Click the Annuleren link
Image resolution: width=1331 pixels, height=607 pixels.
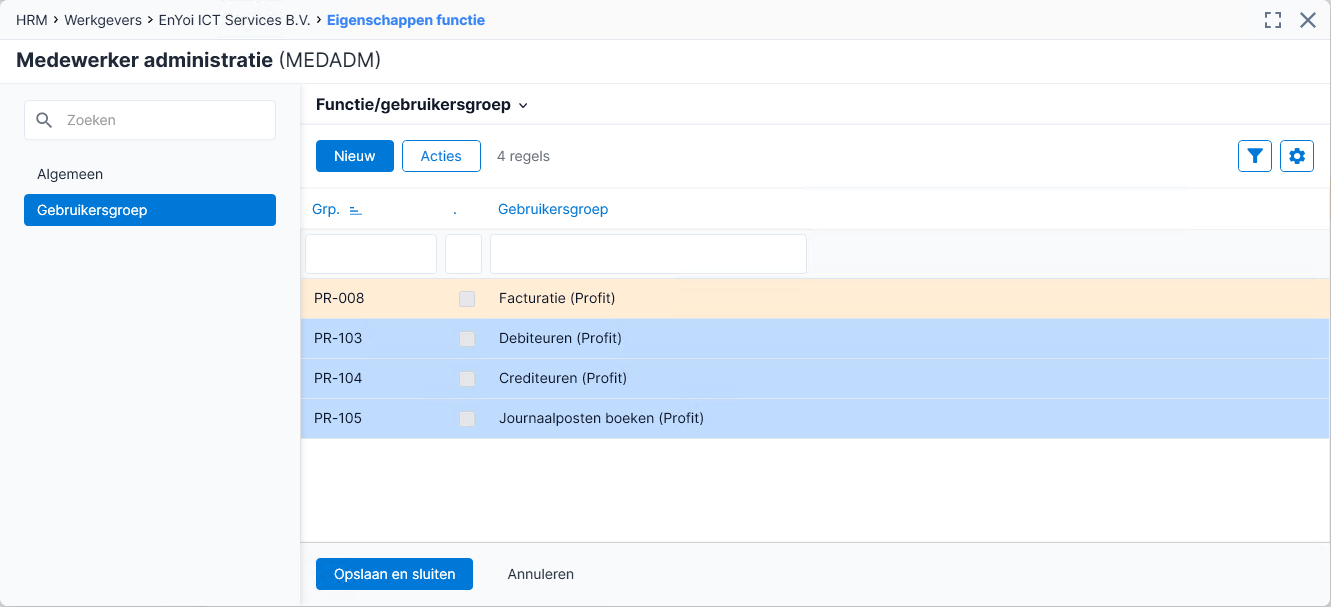click(541, 574)
